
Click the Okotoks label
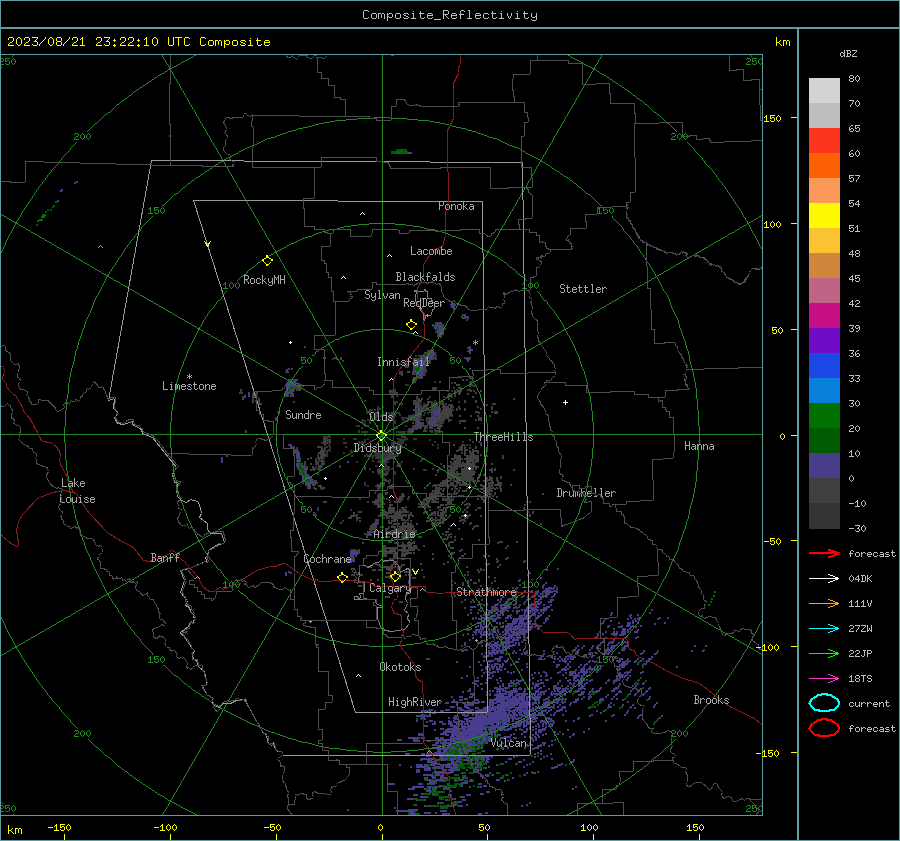pyautogui.click(x=400, y=667)
